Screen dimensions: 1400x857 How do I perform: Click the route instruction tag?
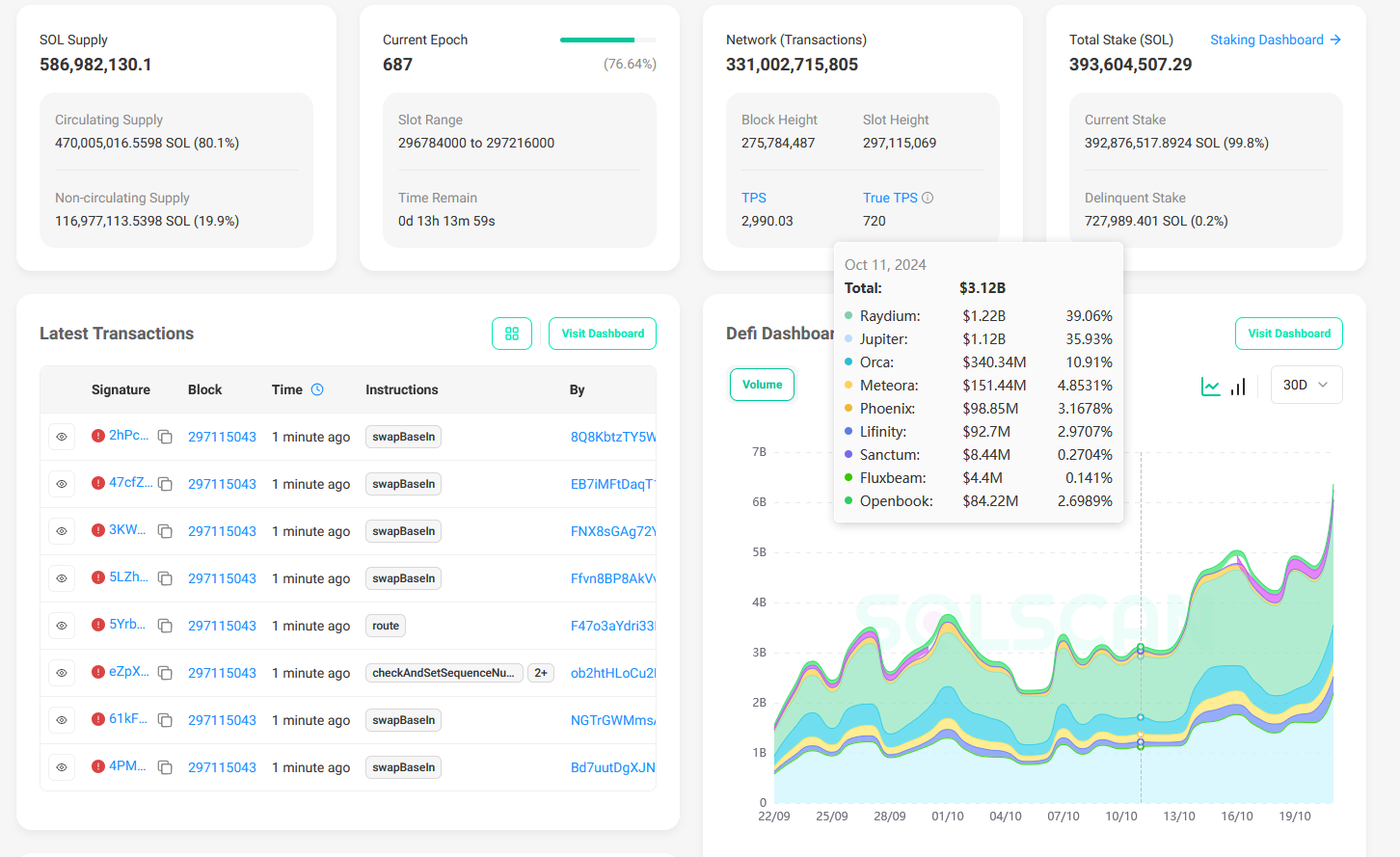[386, 626]
